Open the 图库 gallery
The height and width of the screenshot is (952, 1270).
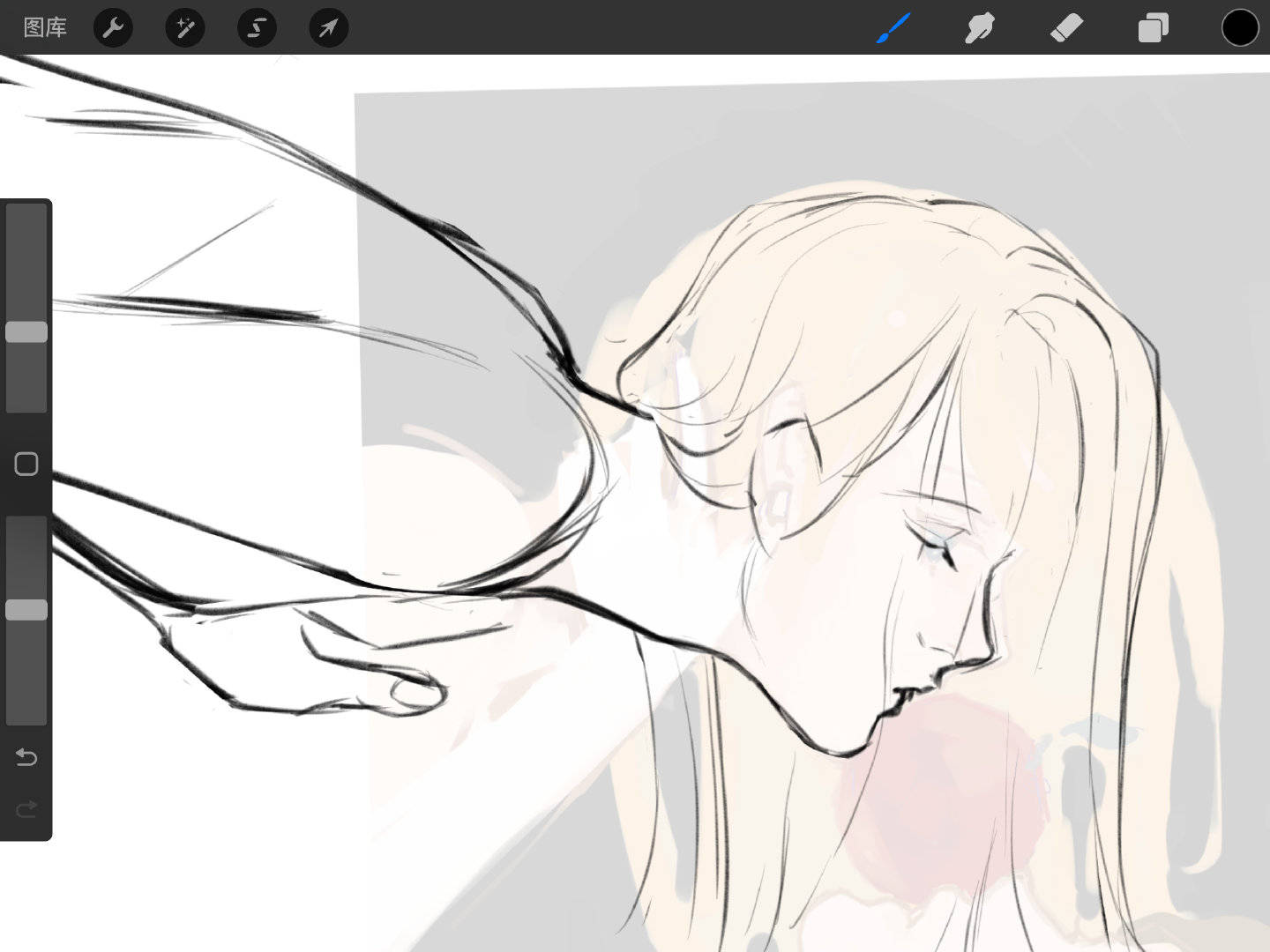45,28
